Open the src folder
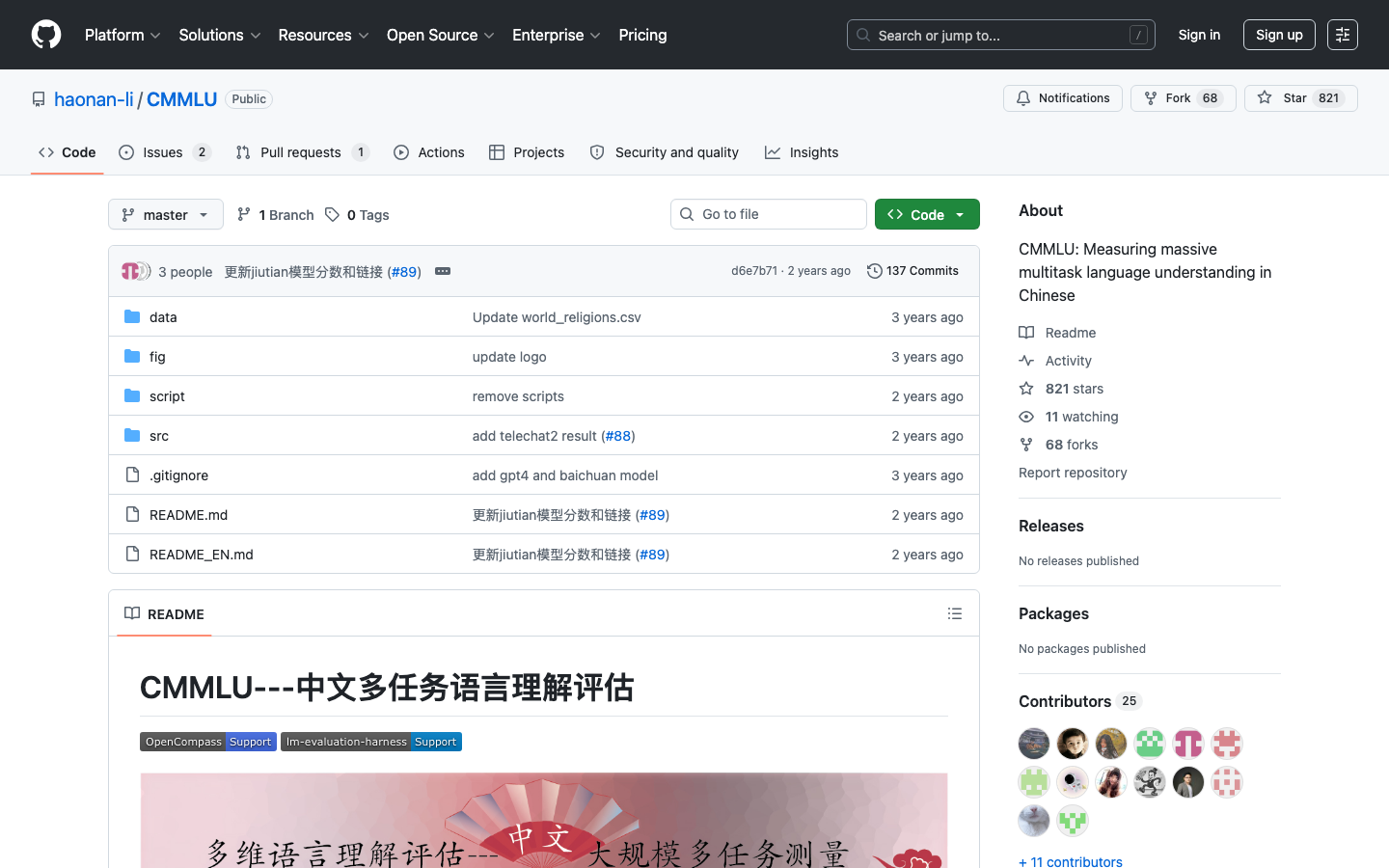Image resolution: width=1389 pixels, height=868 pixels. 159,436
